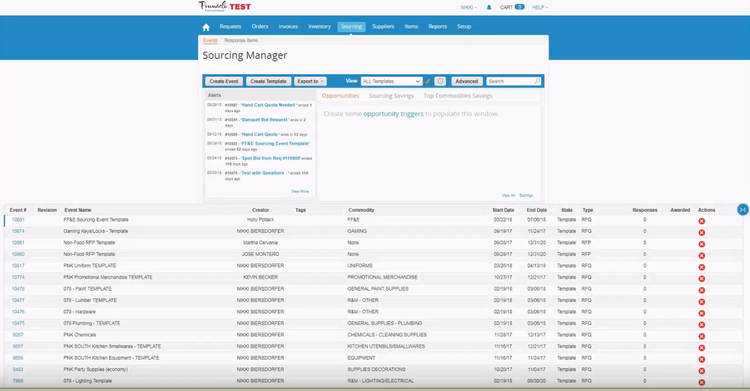
Task: Delete the JOSE MONTERO Non-Food RFP Template
Action: [702, 256]
